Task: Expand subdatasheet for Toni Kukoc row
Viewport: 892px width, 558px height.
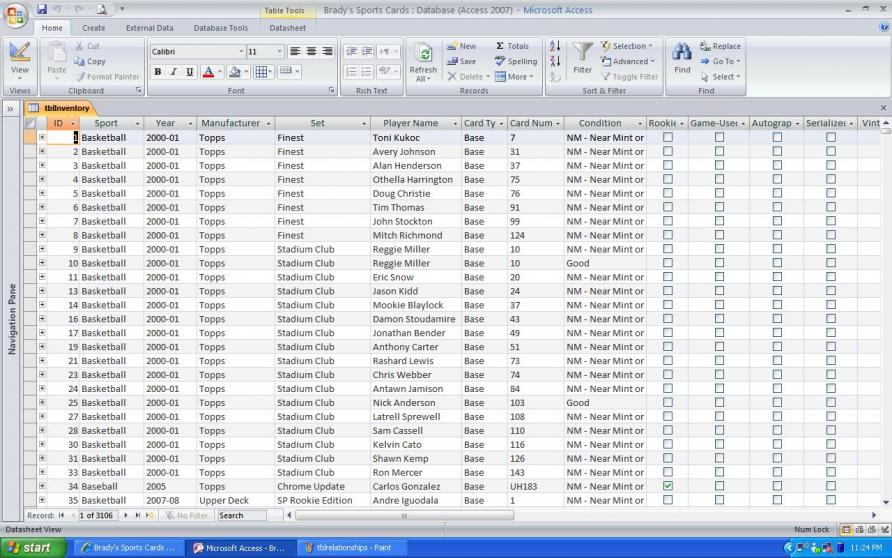Action: [x=42, y=138]
